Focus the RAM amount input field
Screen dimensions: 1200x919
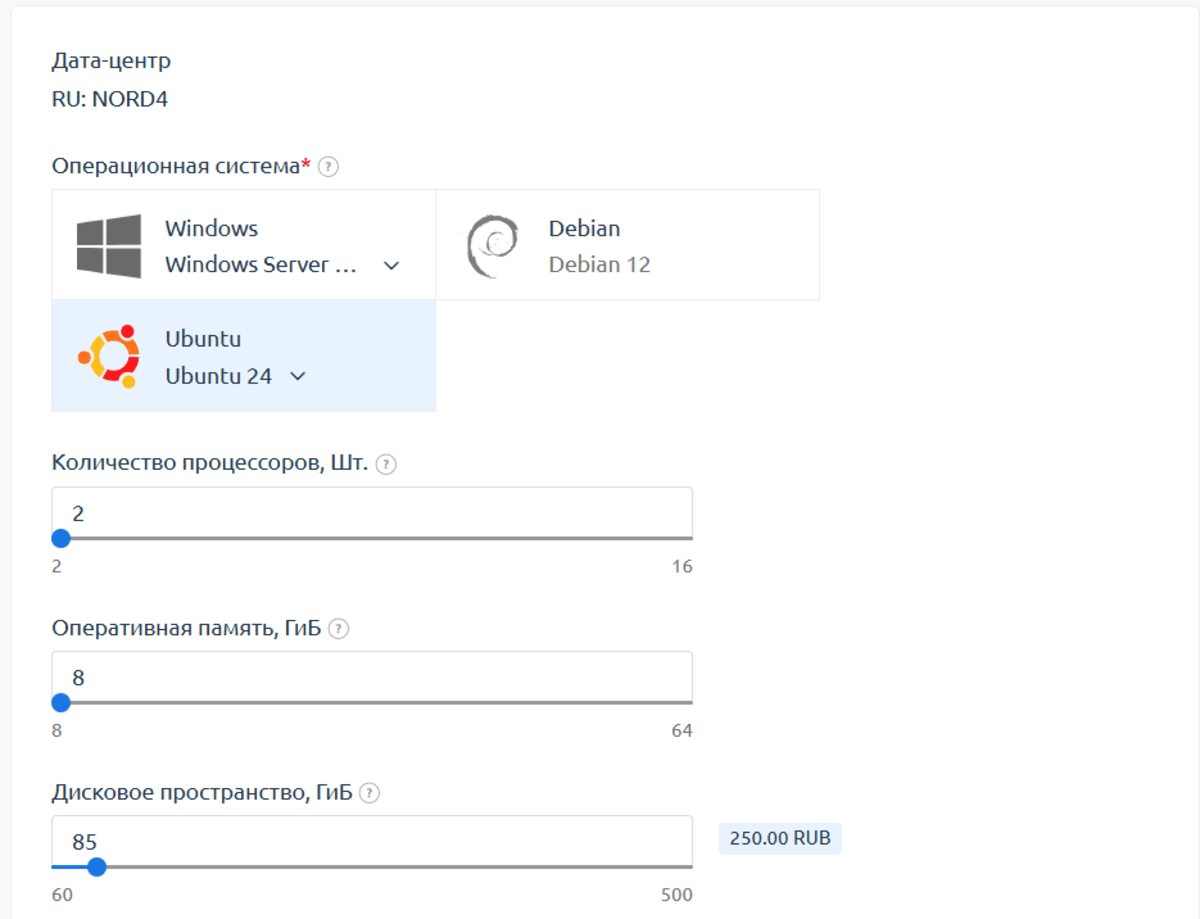371,677
